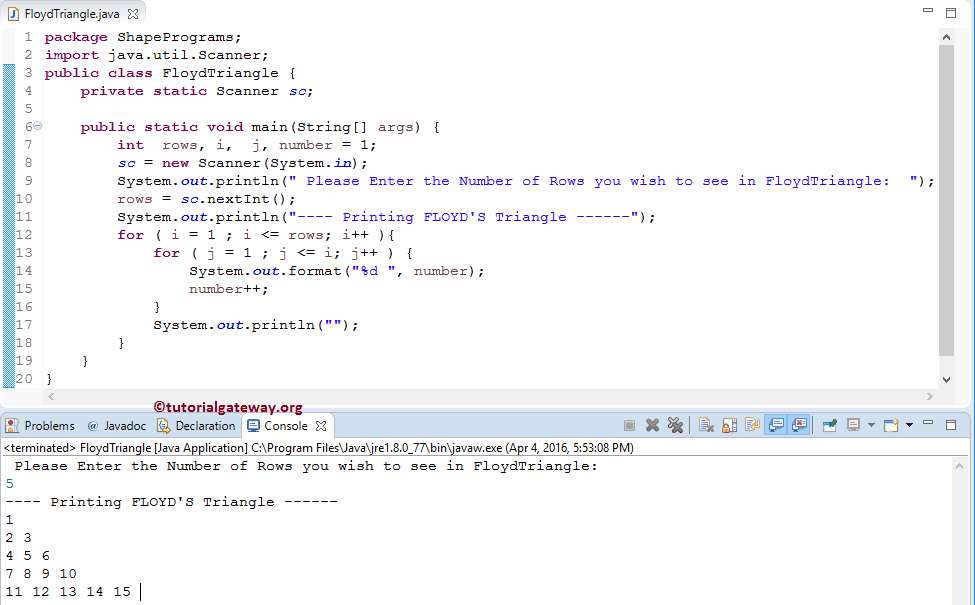The width and height of the screenshot is (975, 605).
Task: Select the Display Selected Console icon
Action: coord(853,425)
